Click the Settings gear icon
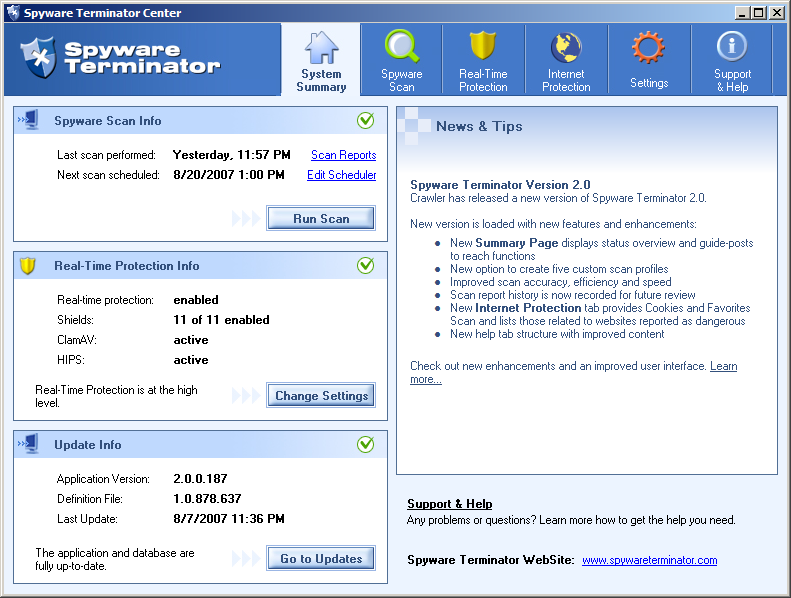The image size is (791, 598). (x=649, y=47)
